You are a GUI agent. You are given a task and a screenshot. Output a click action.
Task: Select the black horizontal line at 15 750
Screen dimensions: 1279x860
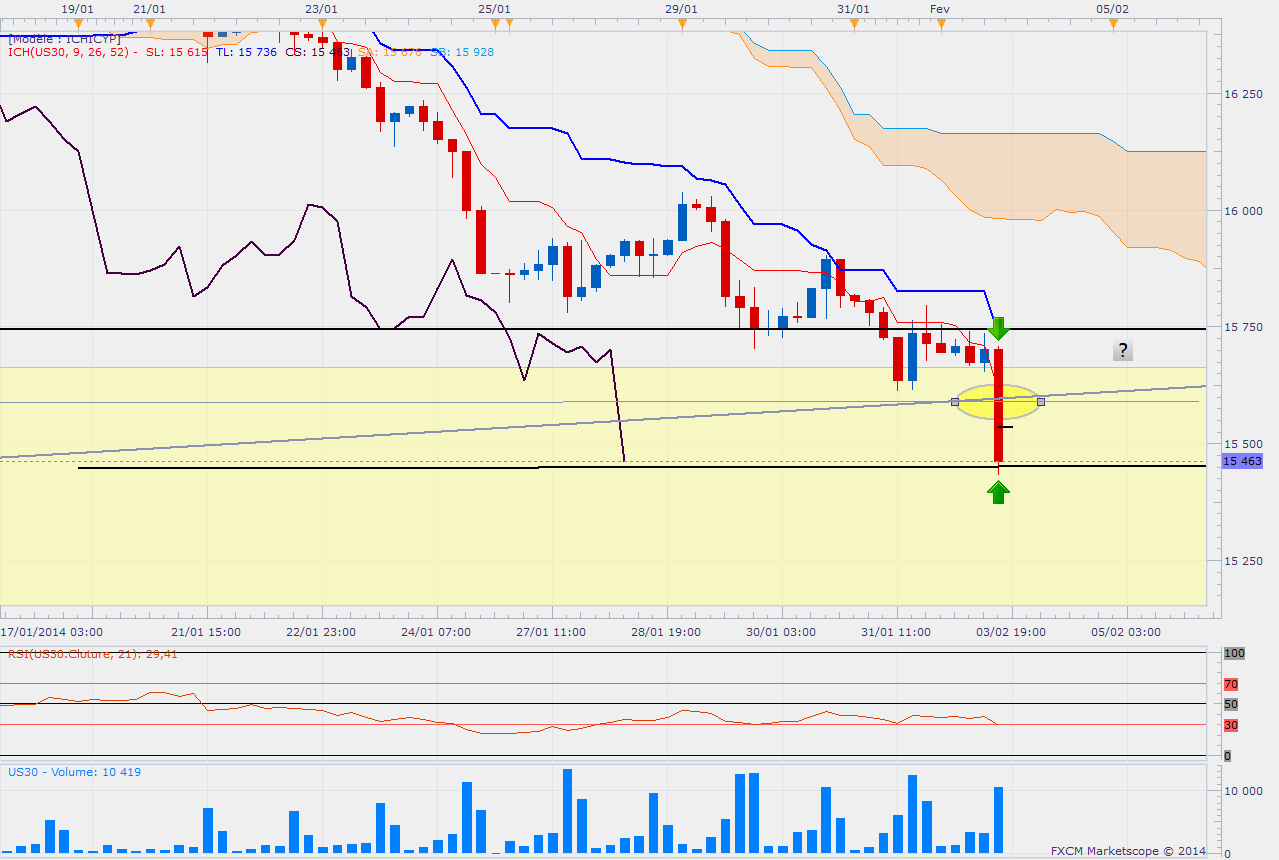[603, 329]
